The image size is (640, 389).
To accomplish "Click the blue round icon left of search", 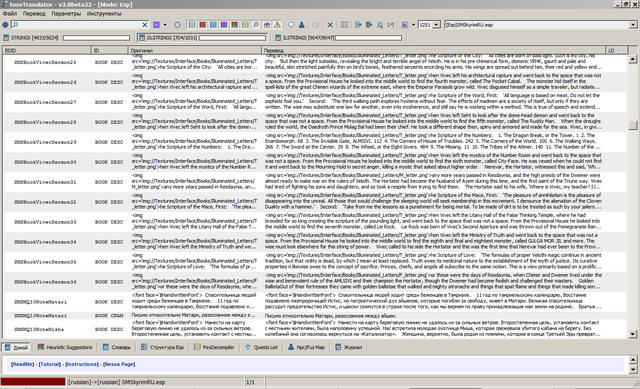I will click(x=5, y=25).
